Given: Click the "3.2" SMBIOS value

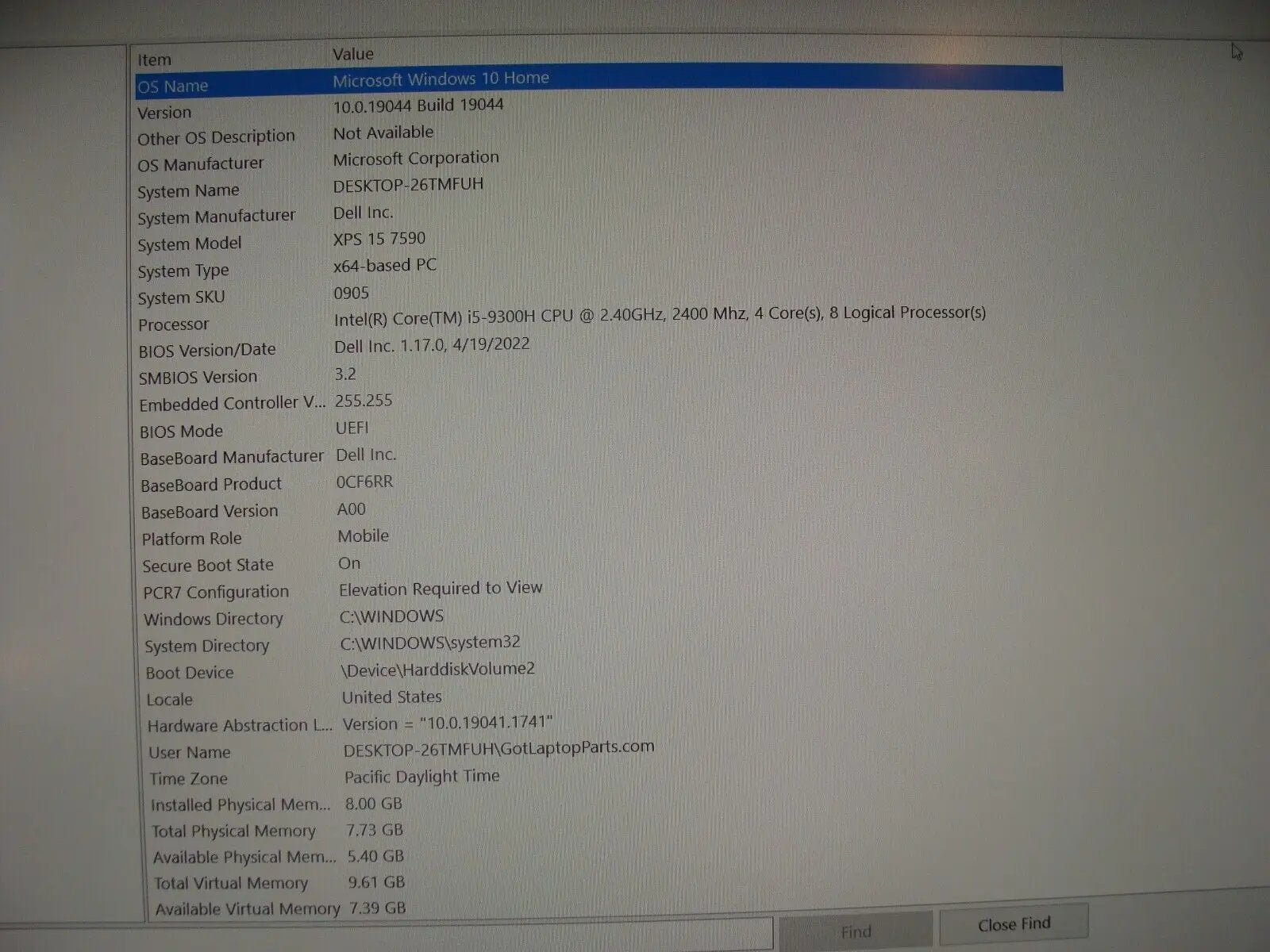Looking at the screenshot, I should point(345,374).
